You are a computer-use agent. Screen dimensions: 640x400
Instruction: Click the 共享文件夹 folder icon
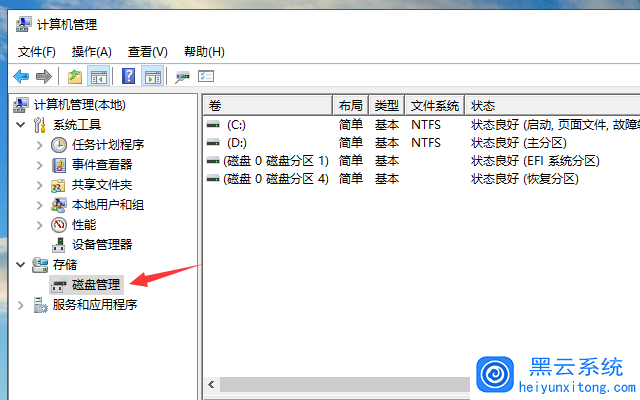tap(58, 185)
